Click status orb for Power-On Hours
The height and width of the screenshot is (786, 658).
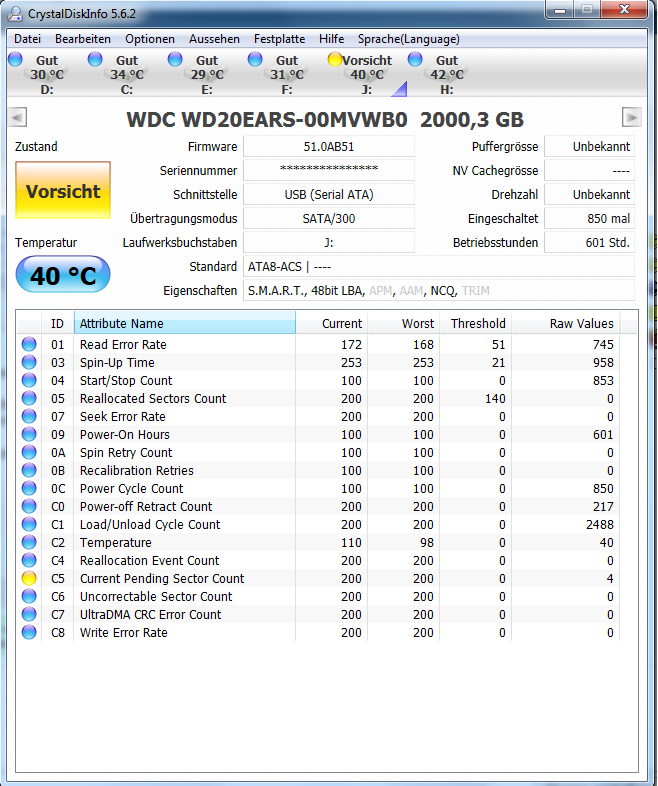point(29,434)
